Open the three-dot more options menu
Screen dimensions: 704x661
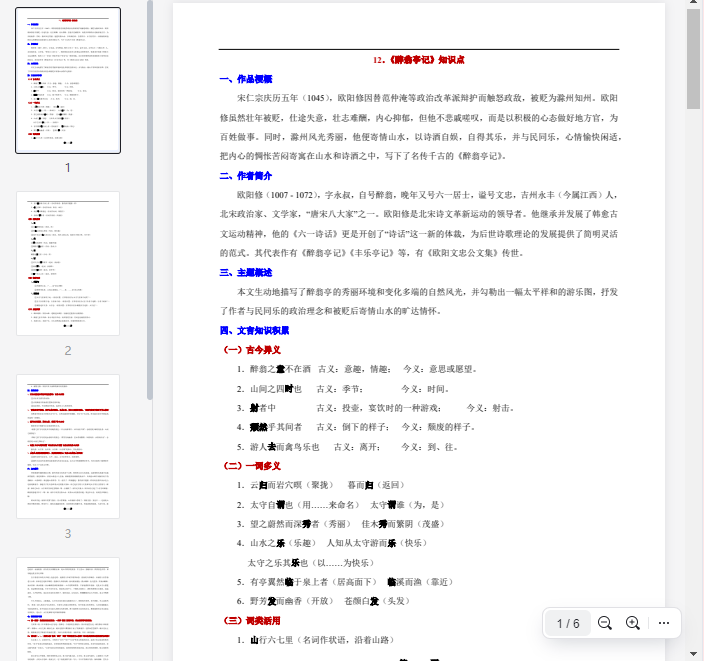pos(663,623)
